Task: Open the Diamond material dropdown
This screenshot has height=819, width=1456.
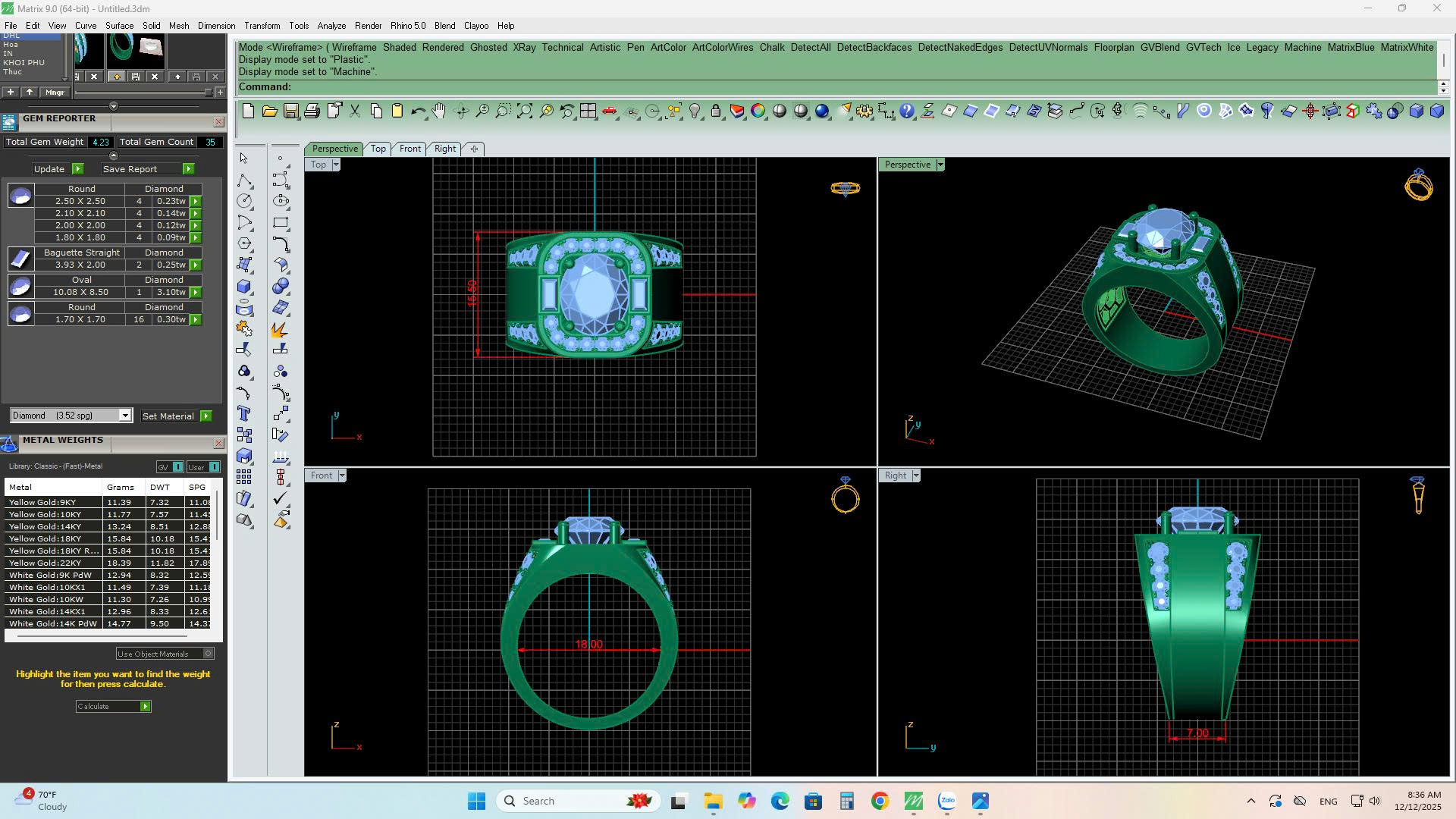Action: tap(125, 416)
